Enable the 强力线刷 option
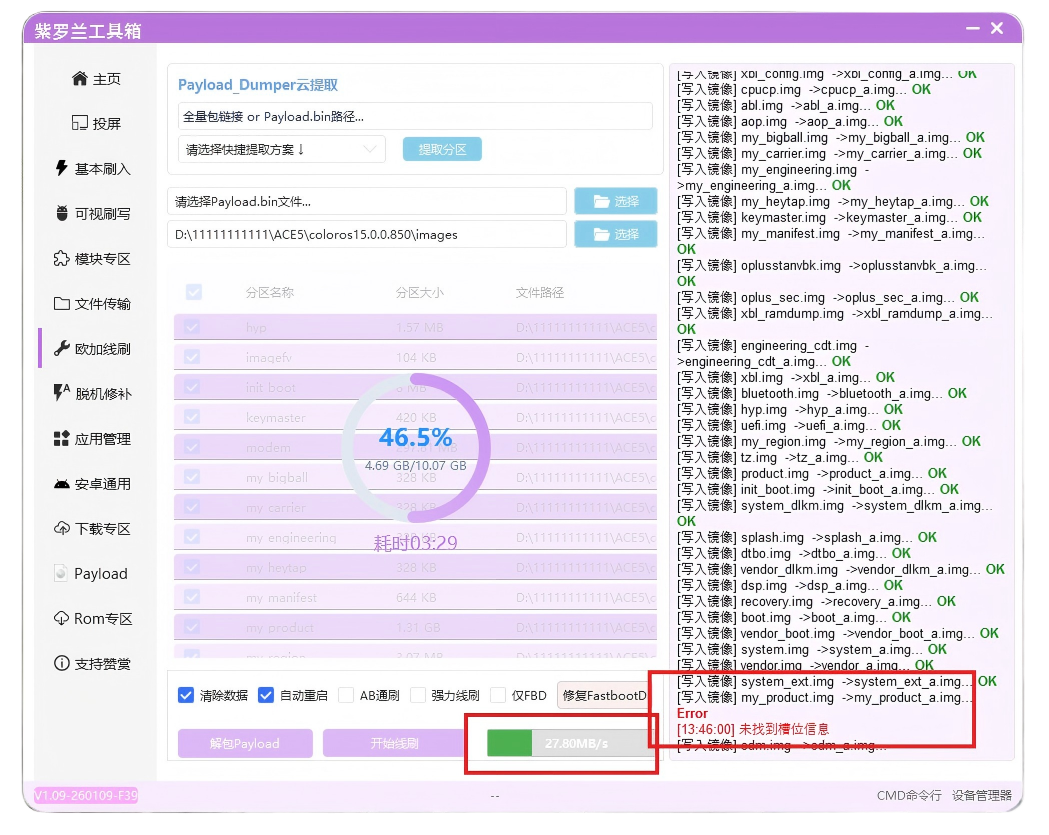 pos(418,695)
